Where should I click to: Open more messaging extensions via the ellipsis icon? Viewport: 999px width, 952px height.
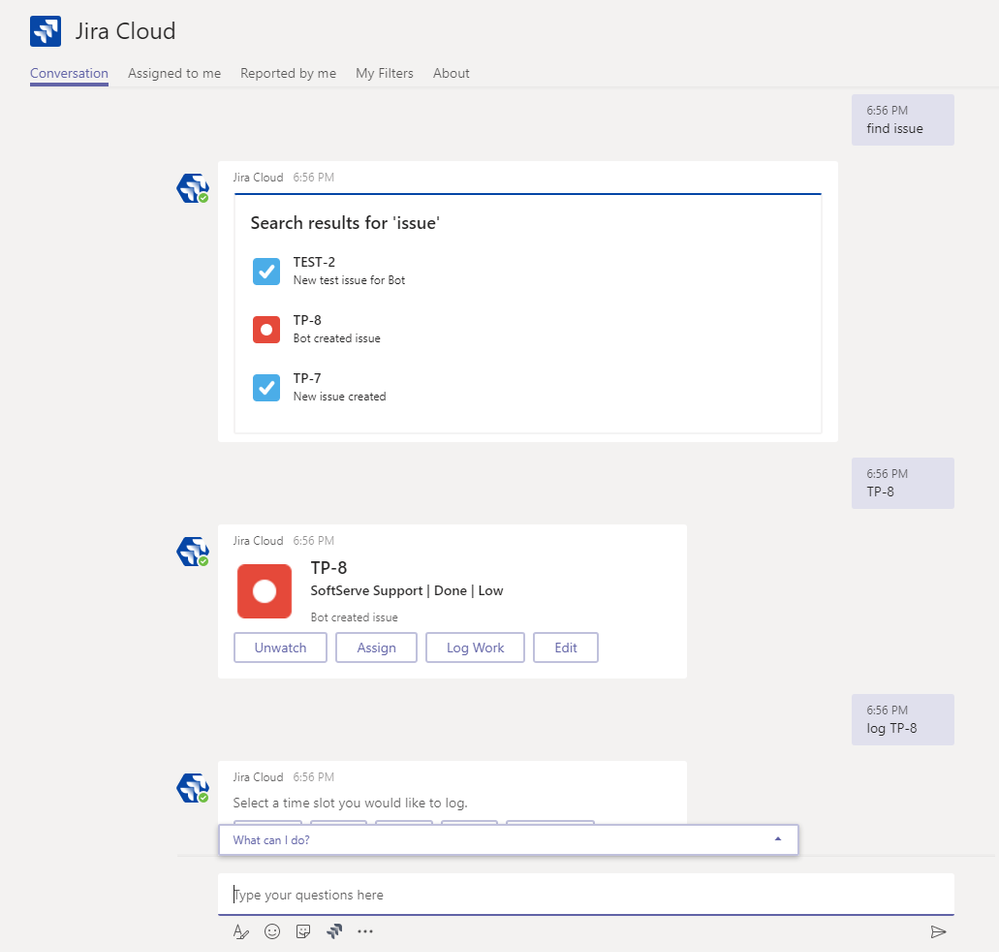[365, 931]
